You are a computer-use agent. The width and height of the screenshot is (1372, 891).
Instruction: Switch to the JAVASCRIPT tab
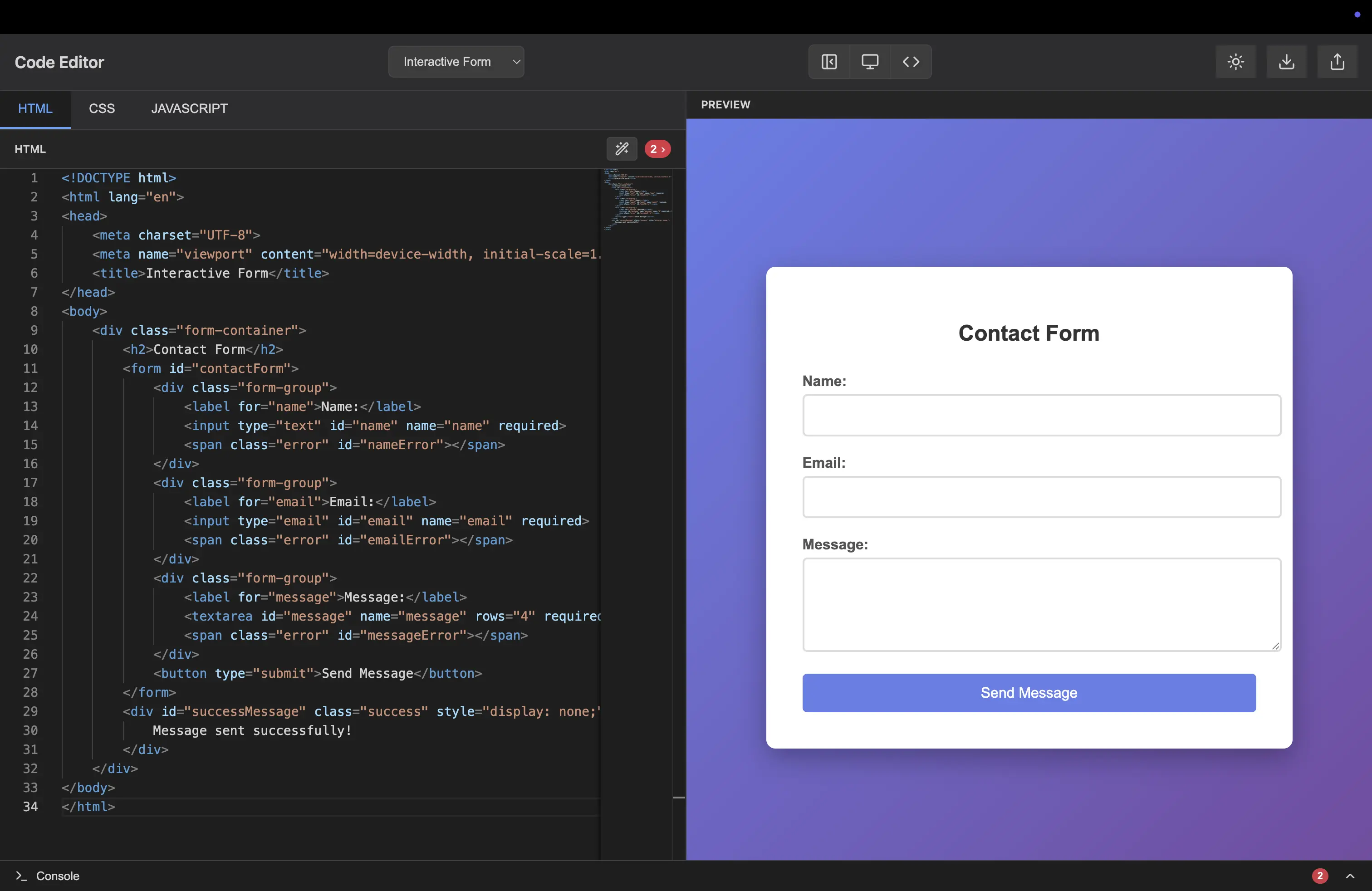(189, 109)
